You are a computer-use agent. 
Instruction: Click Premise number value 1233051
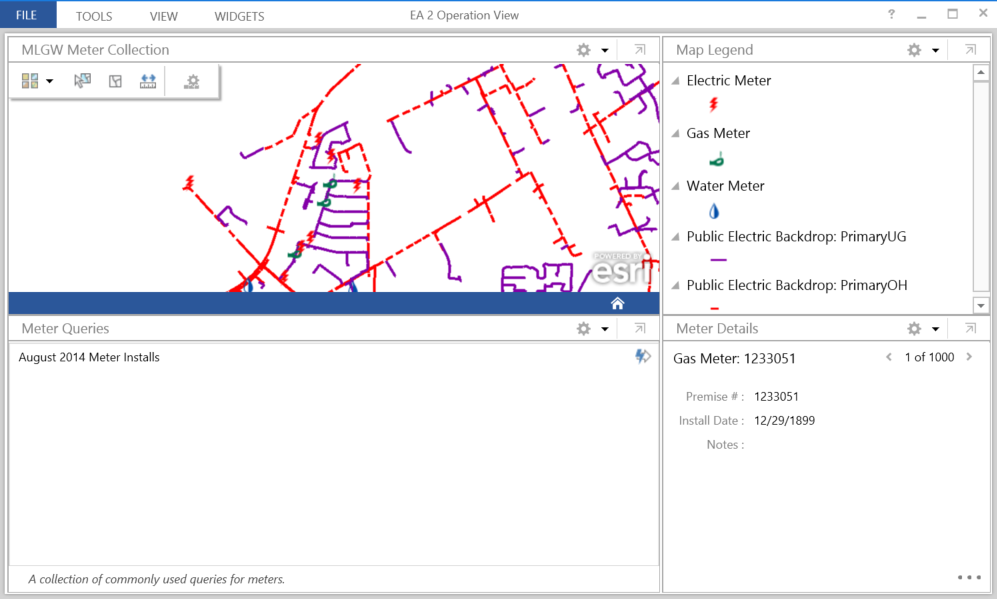776,397
